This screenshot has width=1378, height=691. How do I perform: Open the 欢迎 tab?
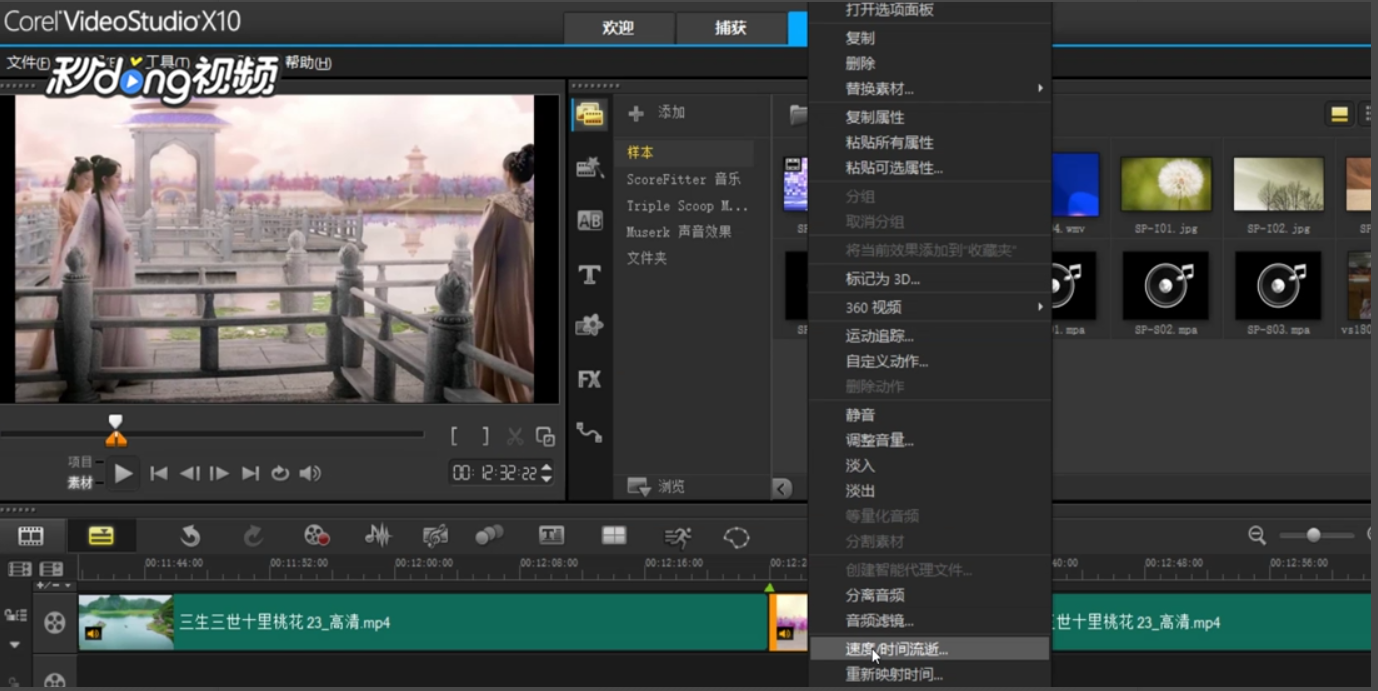[x=618, y=28]
